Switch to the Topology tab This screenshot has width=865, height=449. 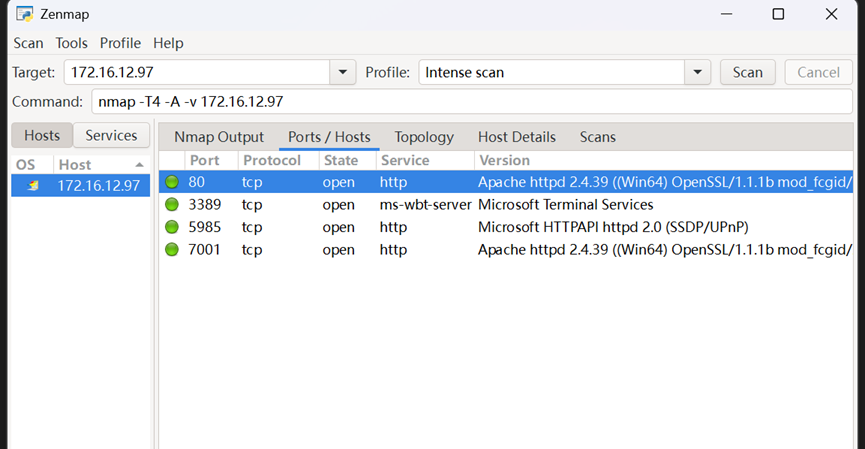point(424,137)
